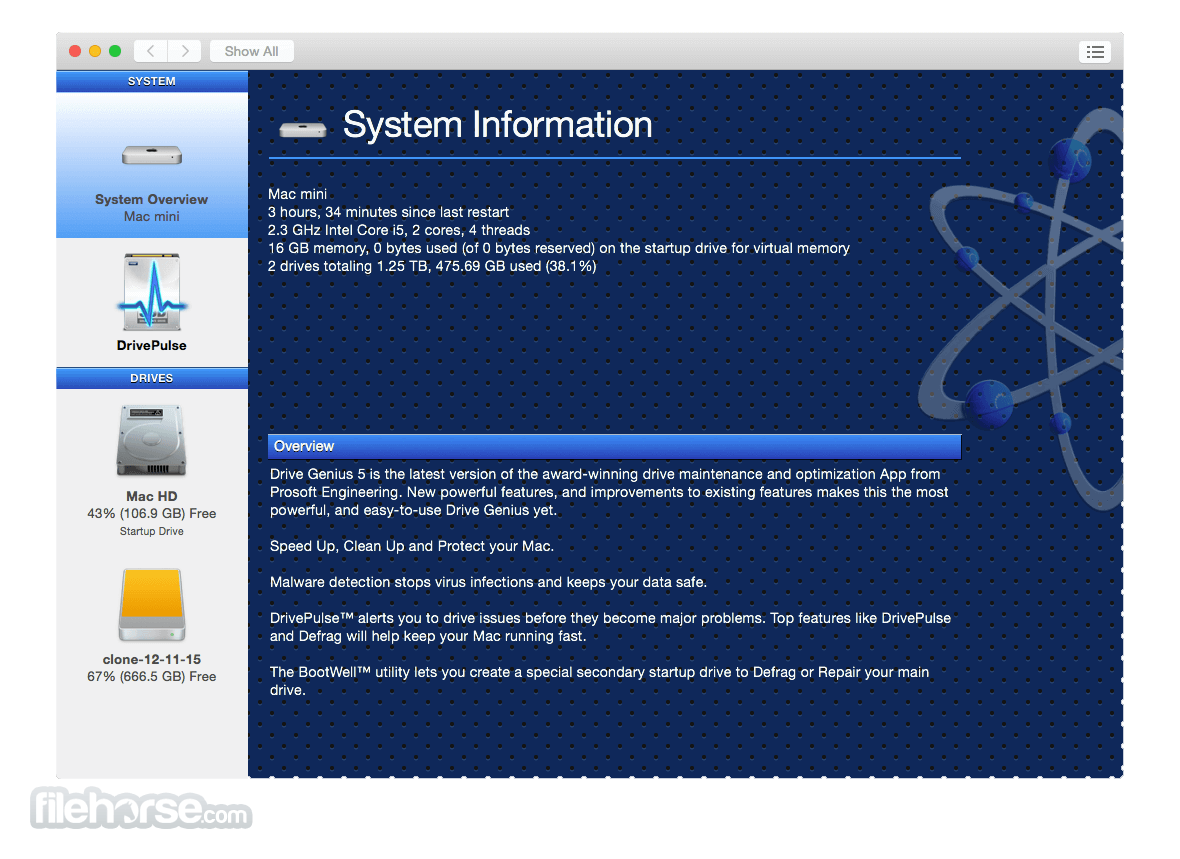Click the 'clone-12-11-15' drive name
This screenshot has height=859, width=1180.
click(x=151, y=659)
